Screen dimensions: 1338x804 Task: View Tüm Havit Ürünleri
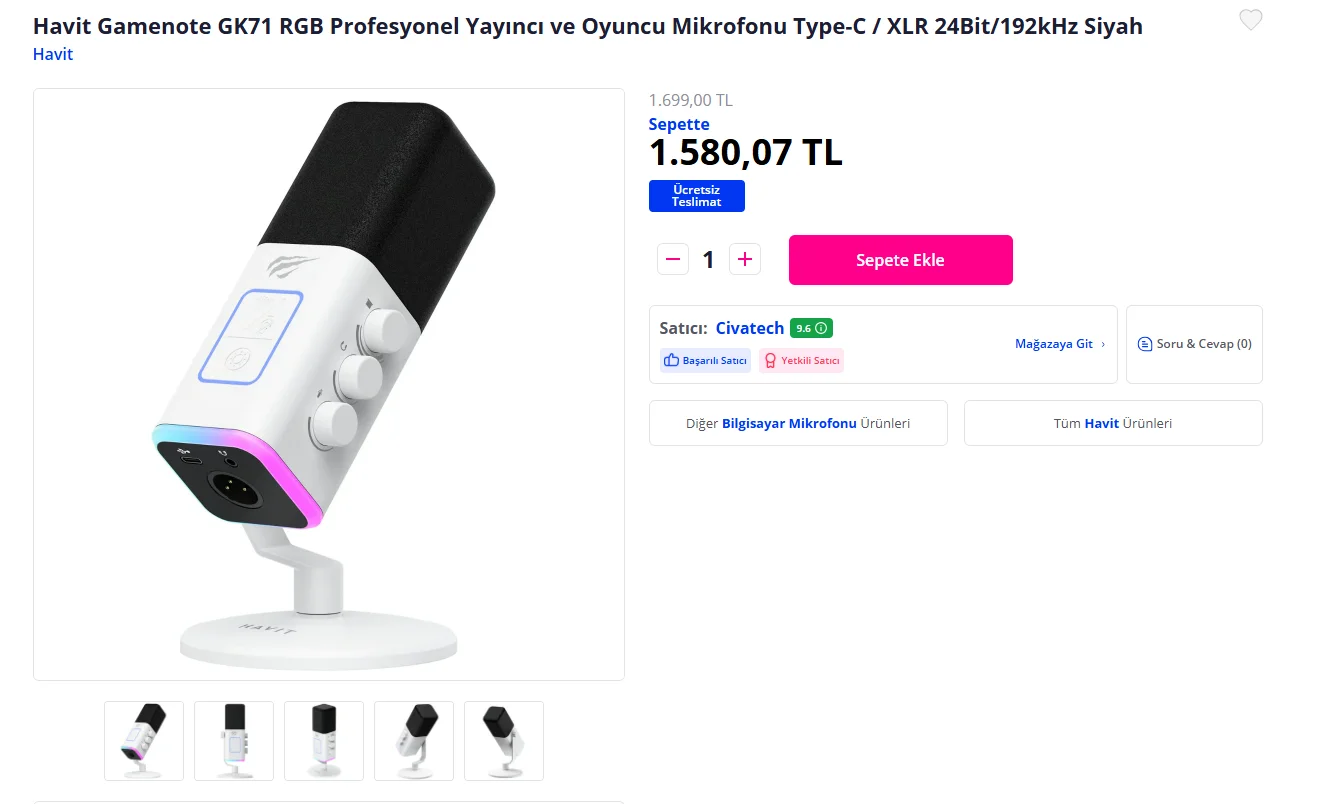(x=1113, y=423)
